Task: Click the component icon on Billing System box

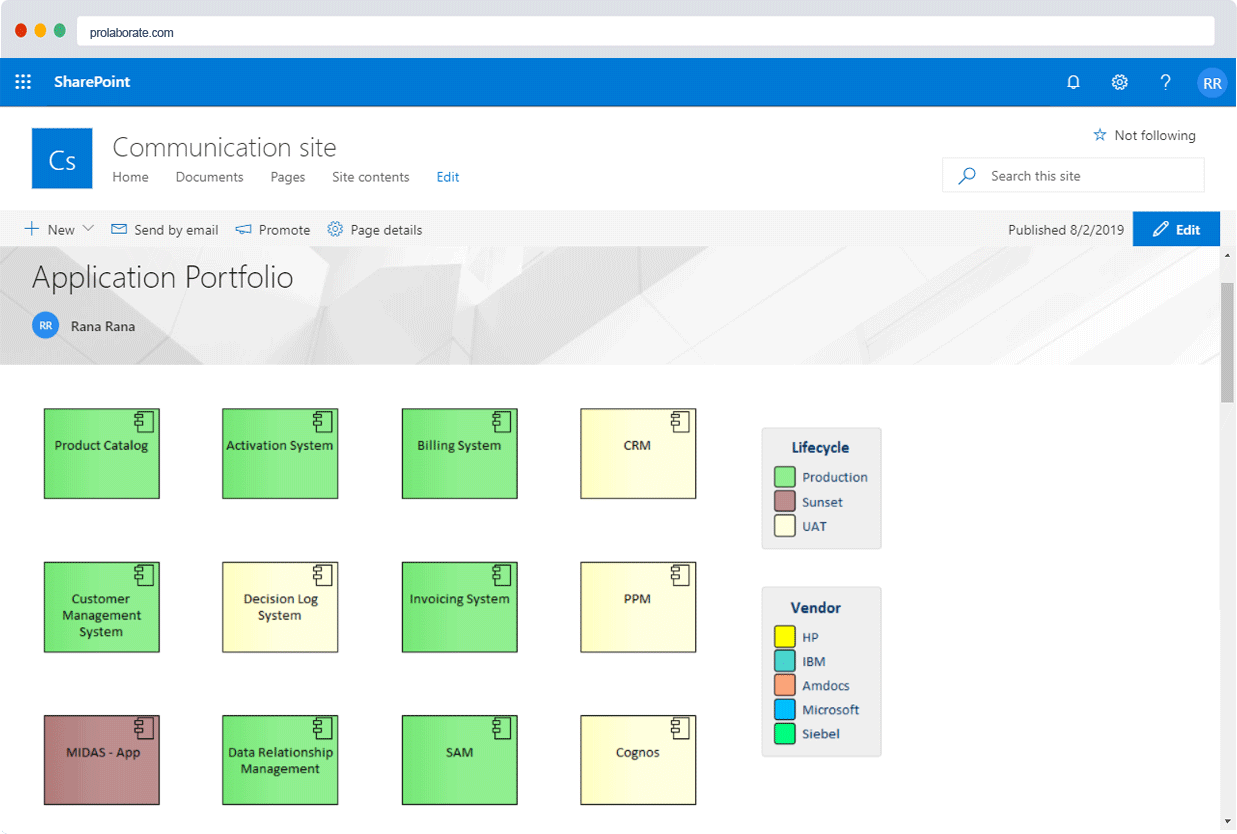Action: tap(502, 421)
